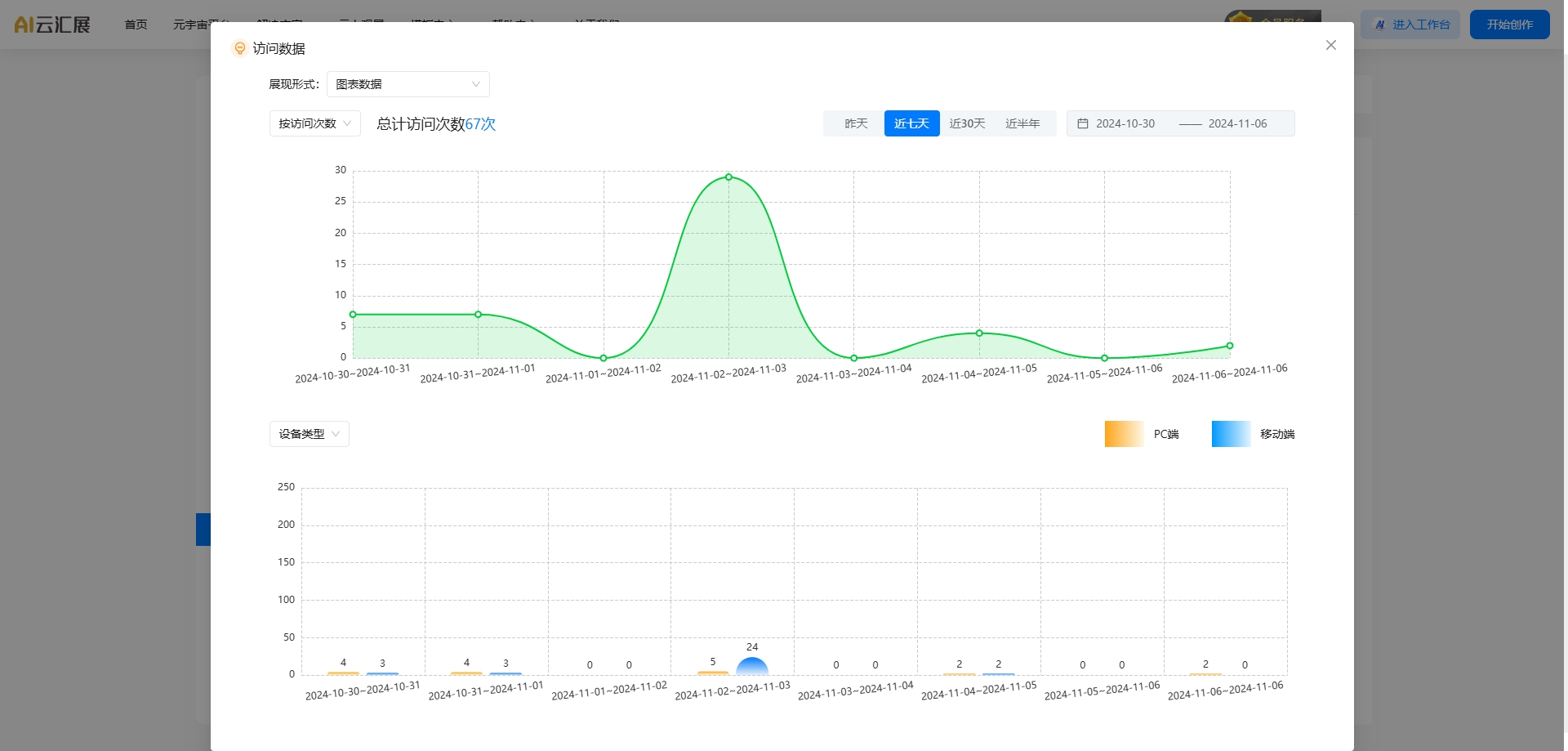Select 首页 in the navigation bar
The height and width of the screenshot is (751, 1568).
[136, 24]
